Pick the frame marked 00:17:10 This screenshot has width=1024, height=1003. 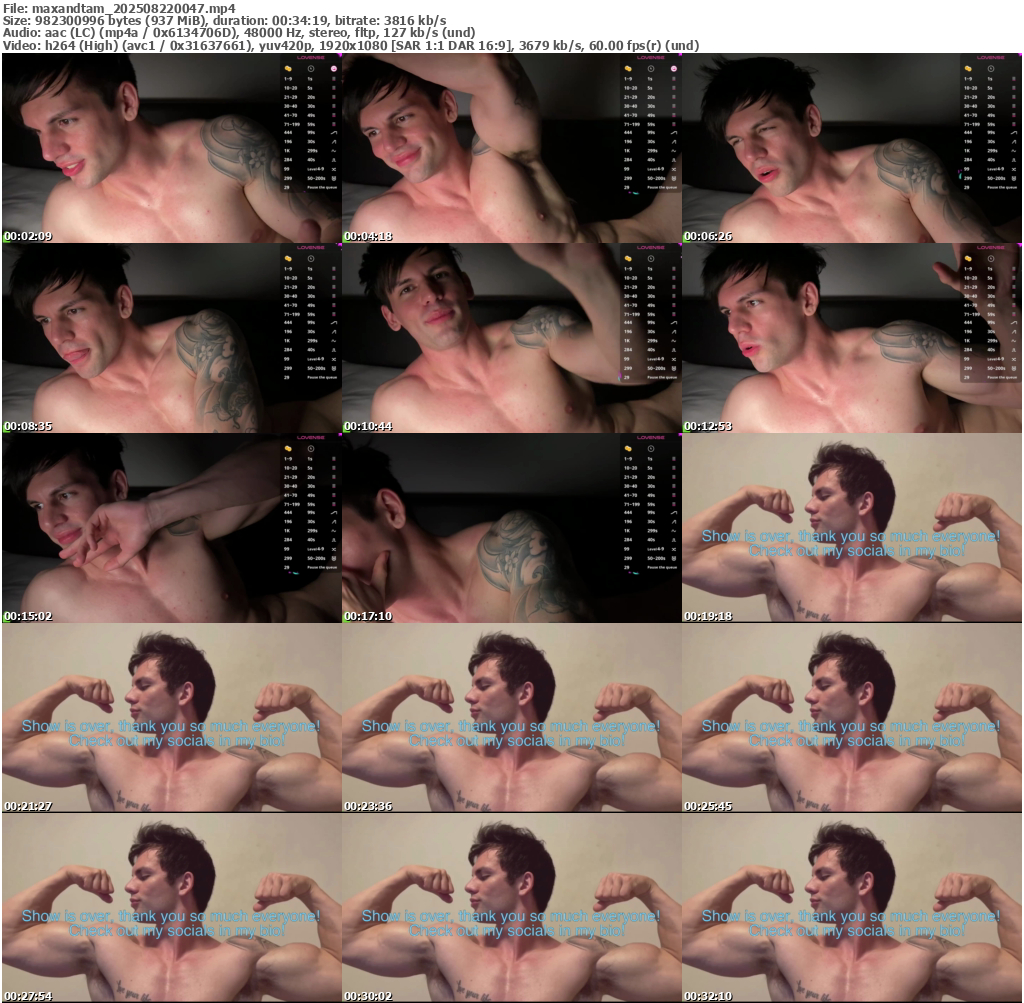pos(511,528)
